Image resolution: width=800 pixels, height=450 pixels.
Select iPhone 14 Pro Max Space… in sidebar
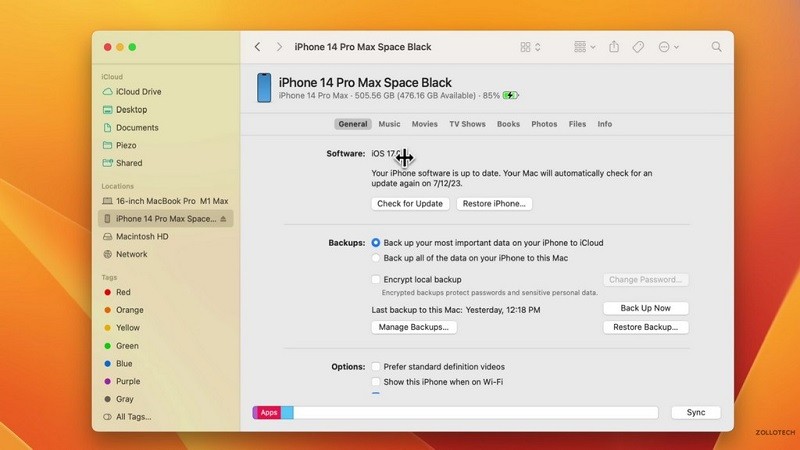point(165,219)
